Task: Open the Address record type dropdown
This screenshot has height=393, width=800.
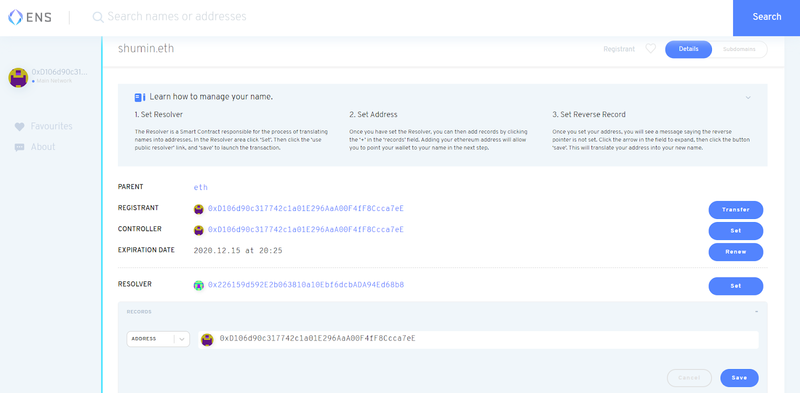Action: click(158, 339)
